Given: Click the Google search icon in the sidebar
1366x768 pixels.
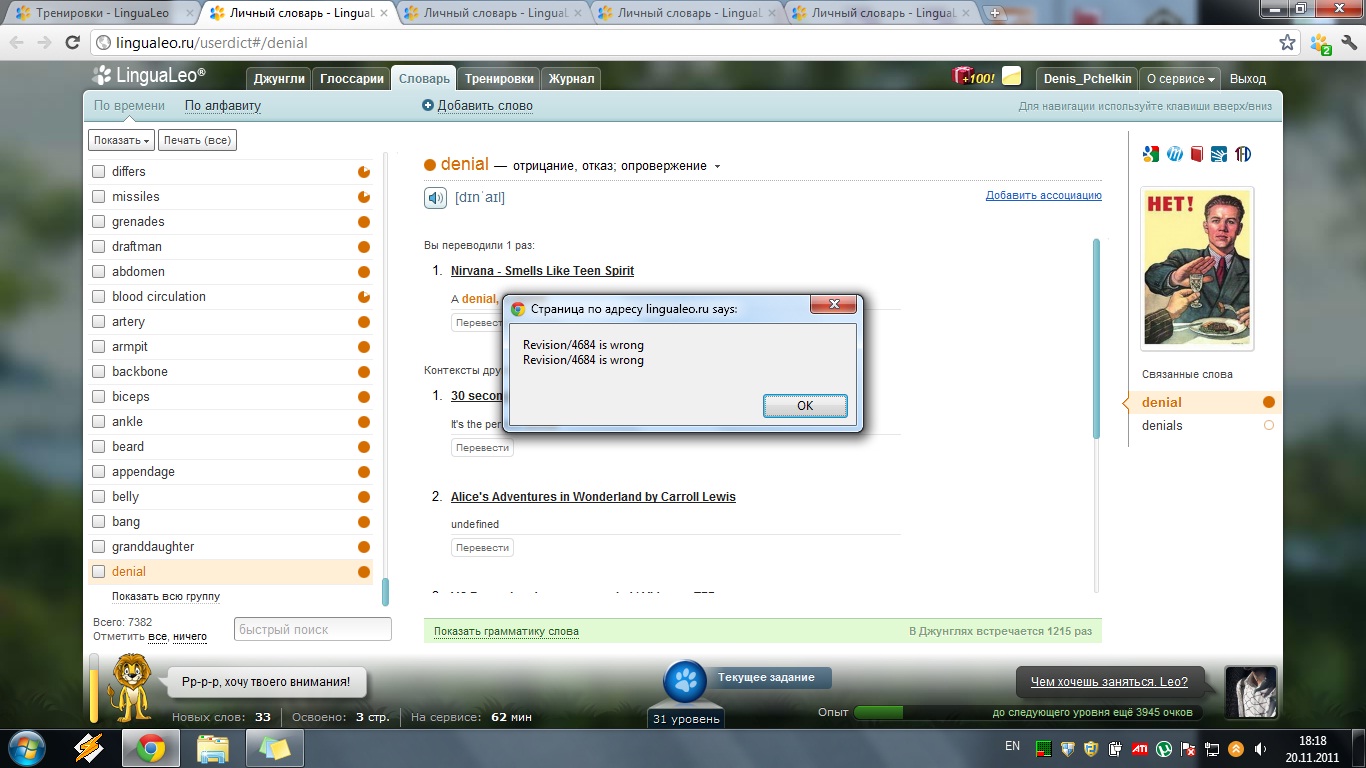Looking at the screenshot, I should tap(1151, 154).
